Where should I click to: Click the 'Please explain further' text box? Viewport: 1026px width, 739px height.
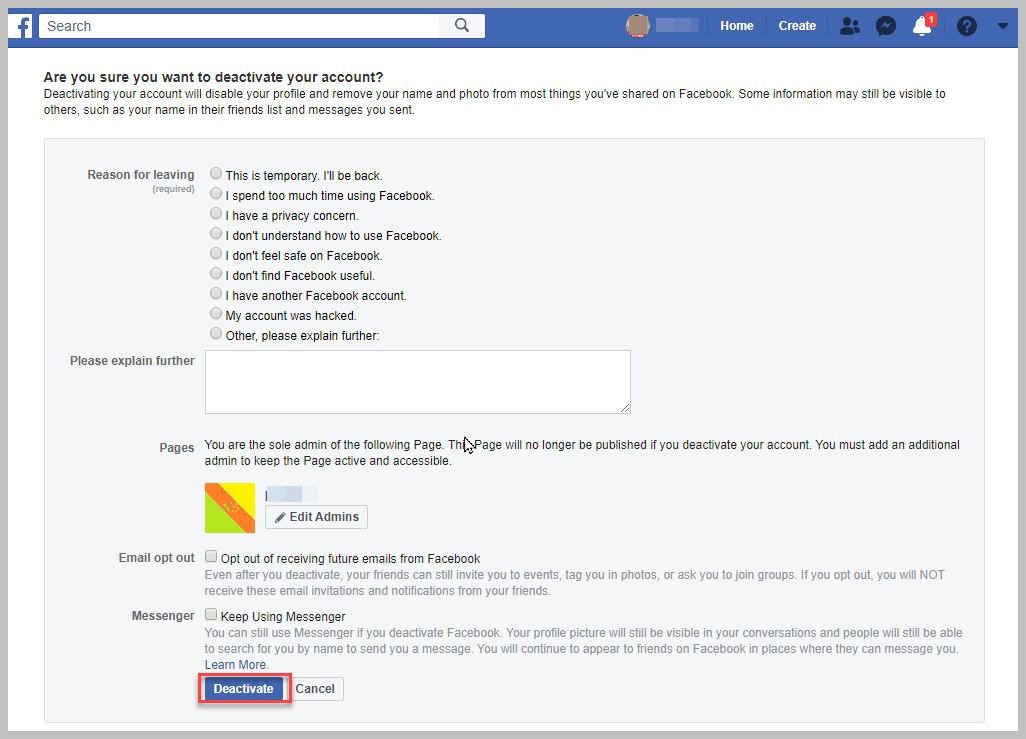point(417,381)
